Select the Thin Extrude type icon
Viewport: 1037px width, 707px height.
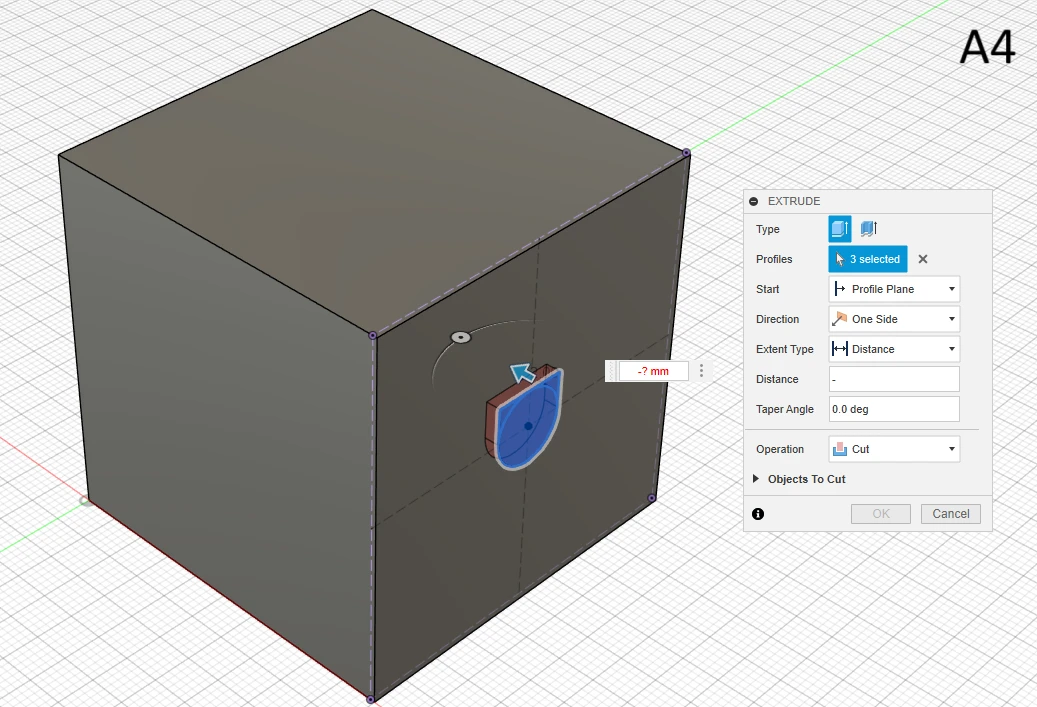tap(869, 229)
